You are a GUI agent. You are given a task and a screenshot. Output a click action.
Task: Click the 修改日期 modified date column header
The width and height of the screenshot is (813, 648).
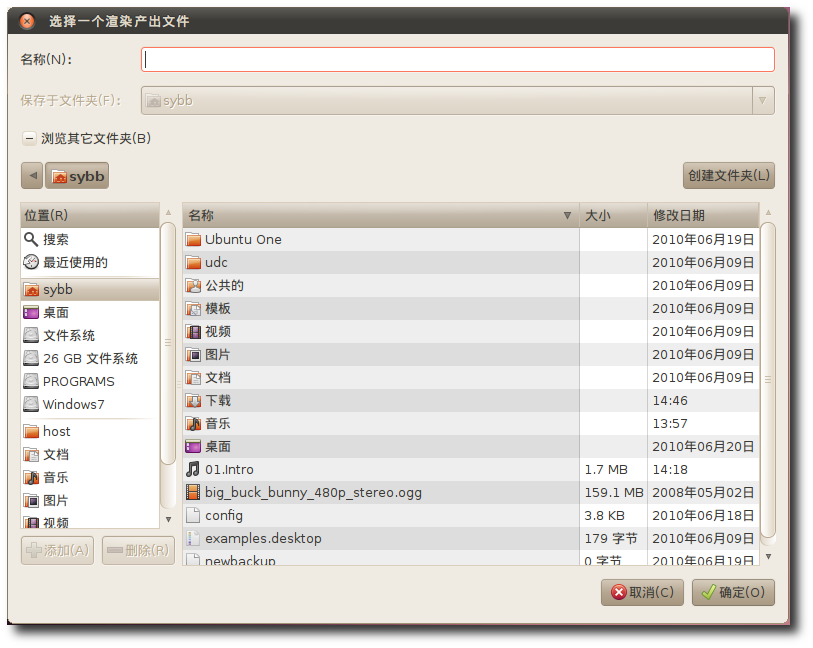tap(703, 216)
